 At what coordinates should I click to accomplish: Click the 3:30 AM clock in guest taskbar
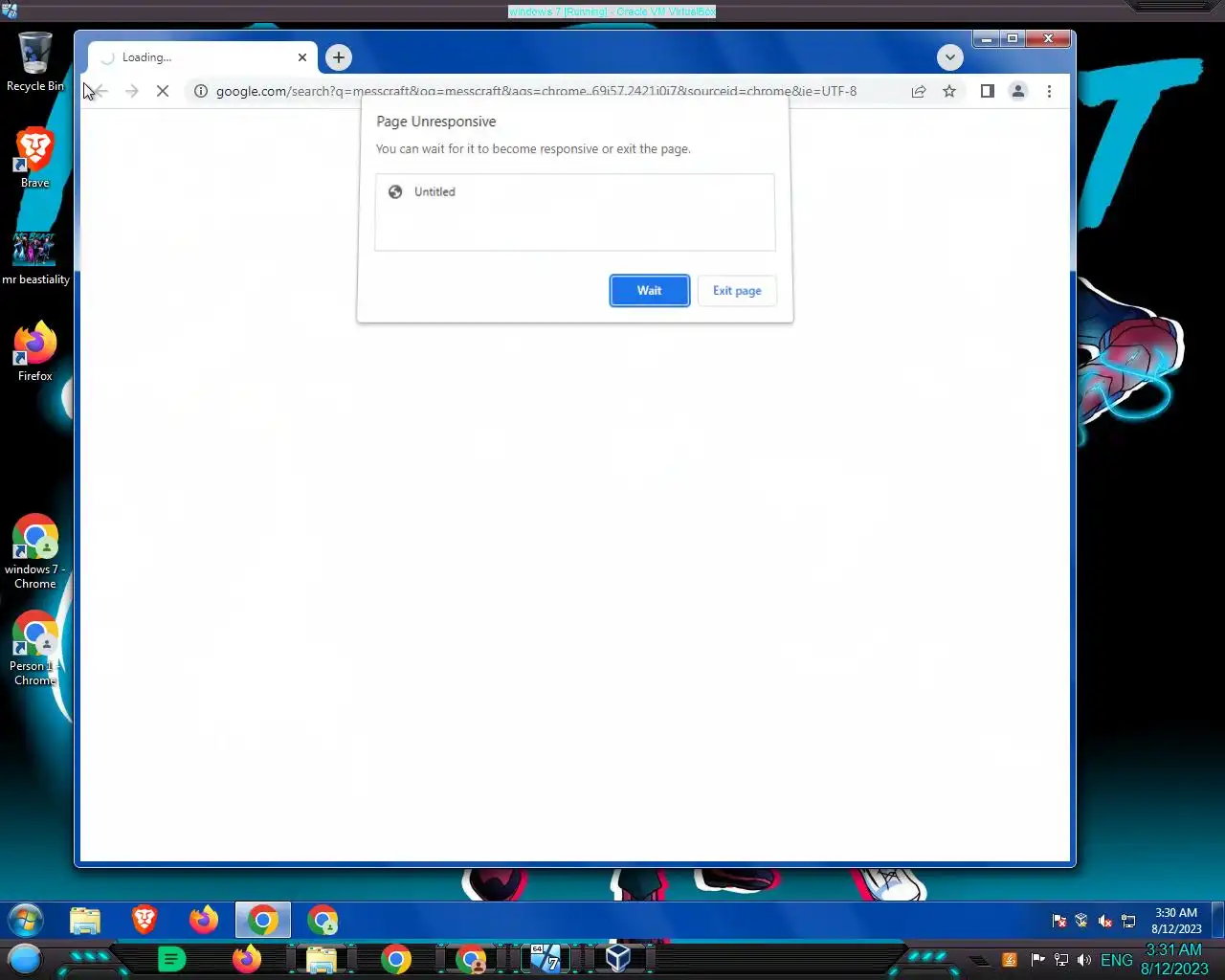pyautogui.click(x=1176, y=921)
